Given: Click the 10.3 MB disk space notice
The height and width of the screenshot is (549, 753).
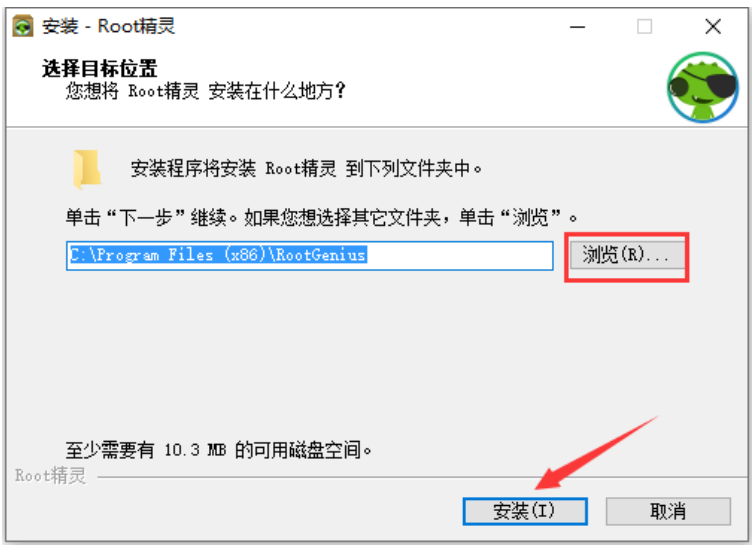Looking at the screenshot, I should click(x=219, y=450).
